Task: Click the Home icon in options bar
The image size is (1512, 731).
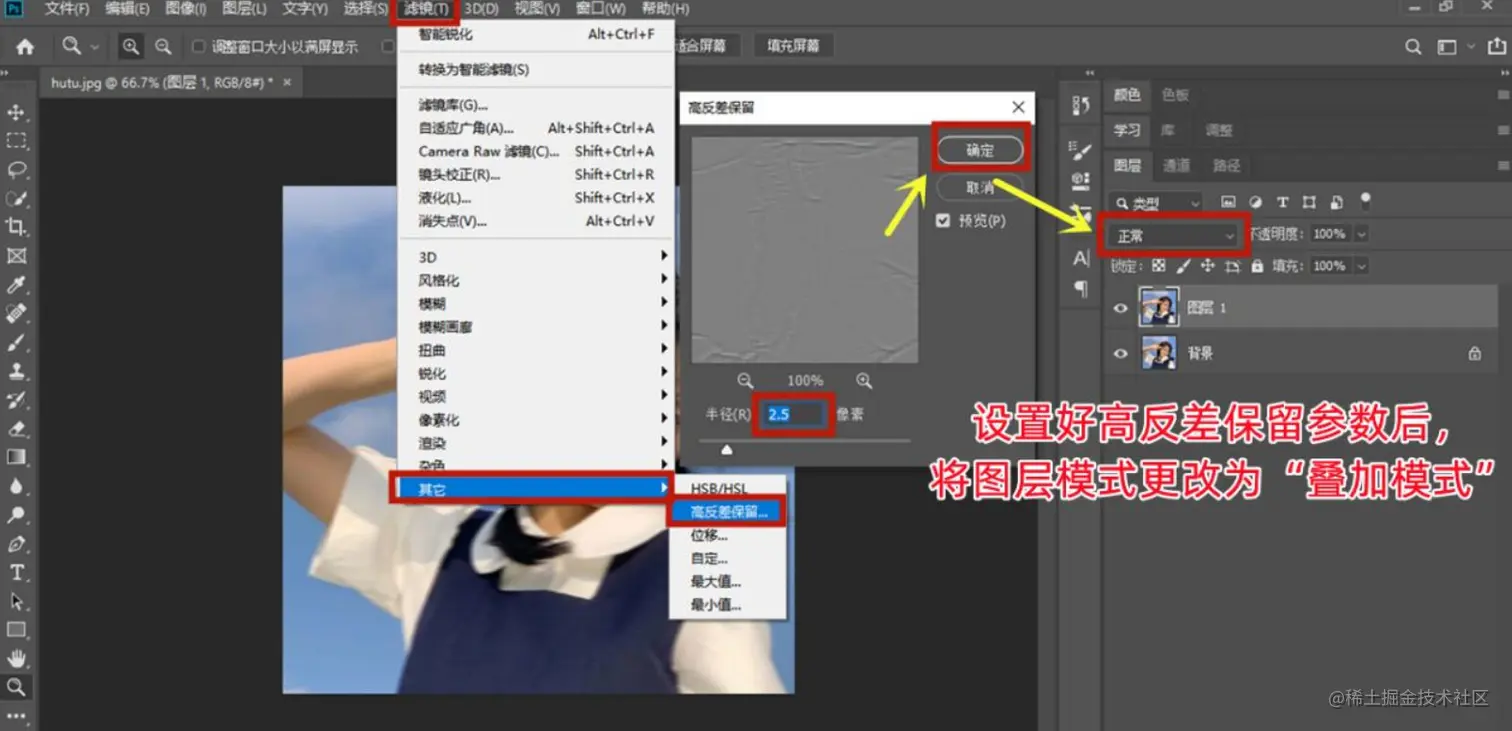Action: tap(25, 46)
